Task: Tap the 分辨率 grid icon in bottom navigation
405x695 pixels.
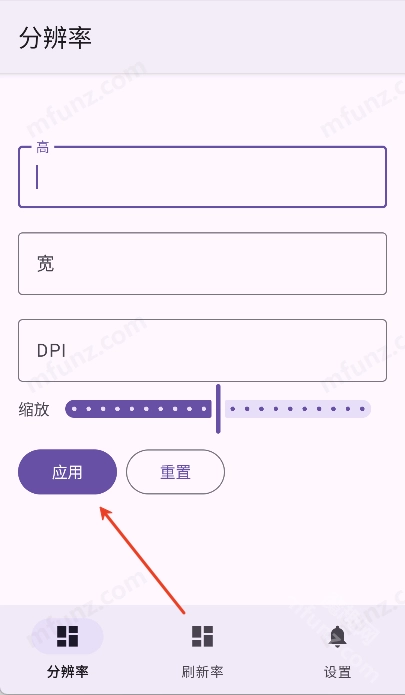Action: (x=67, y=636)
